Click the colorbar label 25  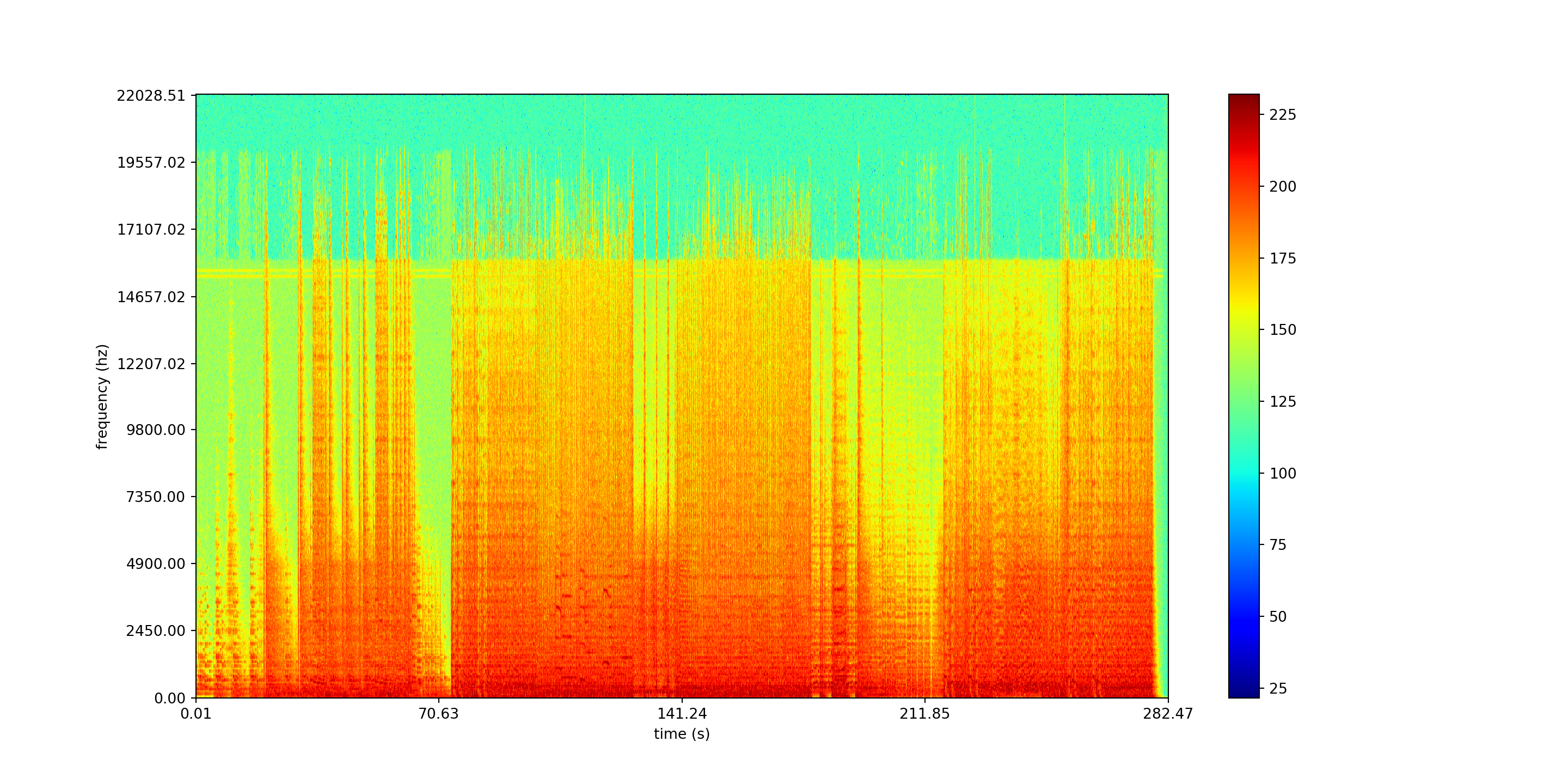pos(1278,688)
